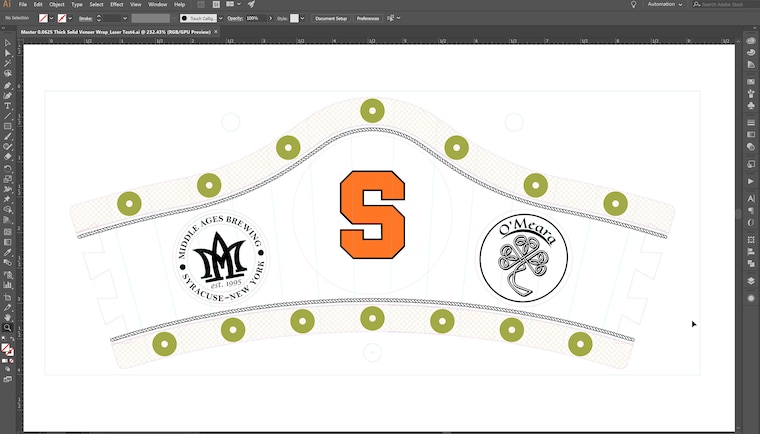Select the Shaper tool
This screenshot has height=434, width=760.
click(7, 146)
